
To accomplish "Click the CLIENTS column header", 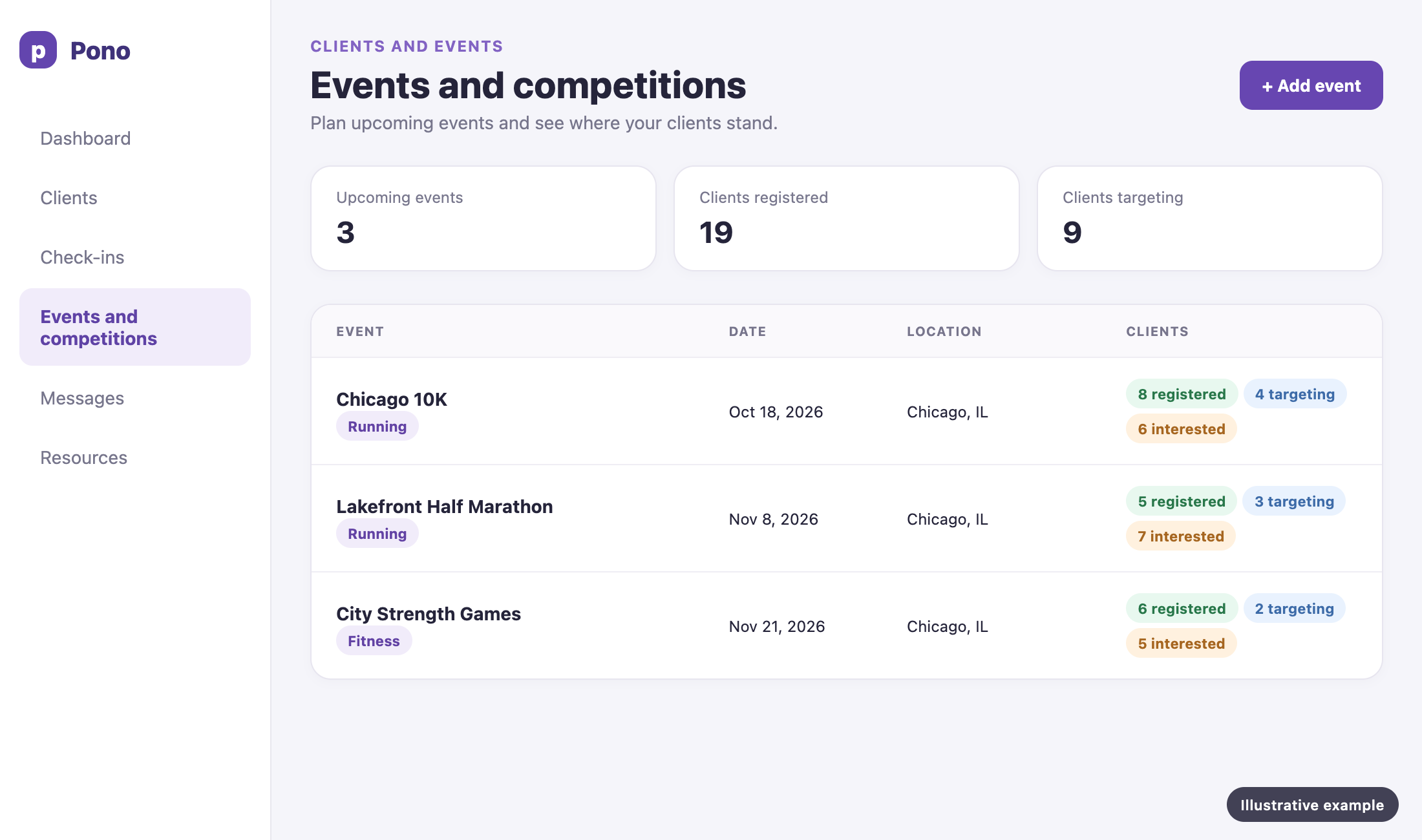I will [1157, 331].
